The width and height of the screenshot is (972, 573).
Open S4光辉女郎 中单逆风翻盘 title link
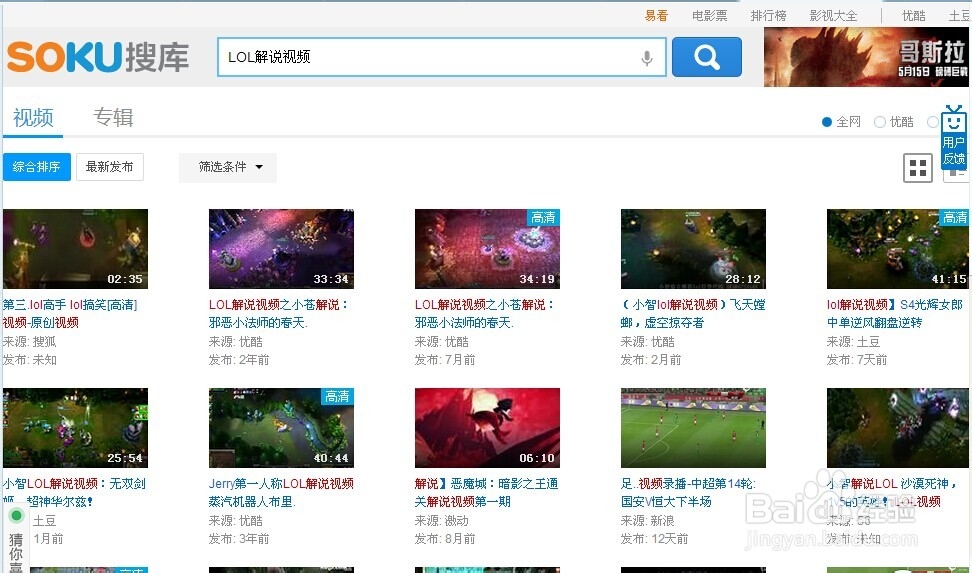(x=895, y=314)
